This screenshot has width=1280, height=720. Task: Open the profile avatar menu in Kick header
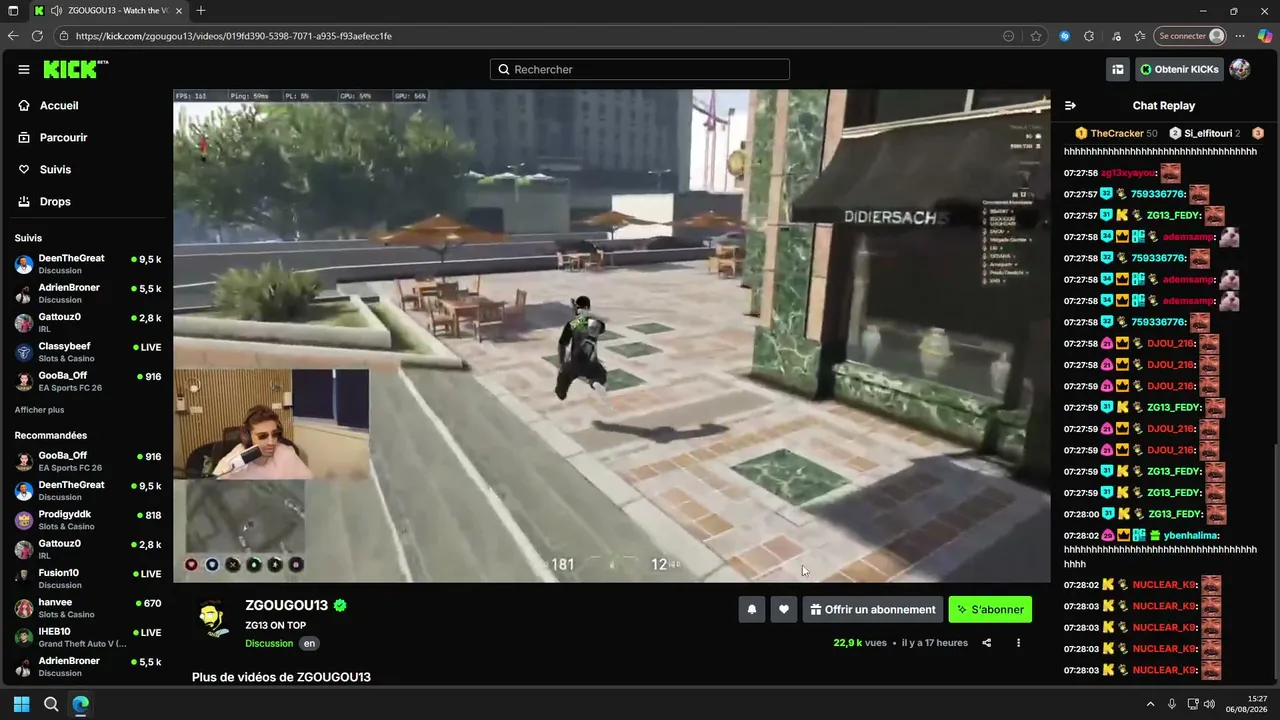pos(1240,69)
